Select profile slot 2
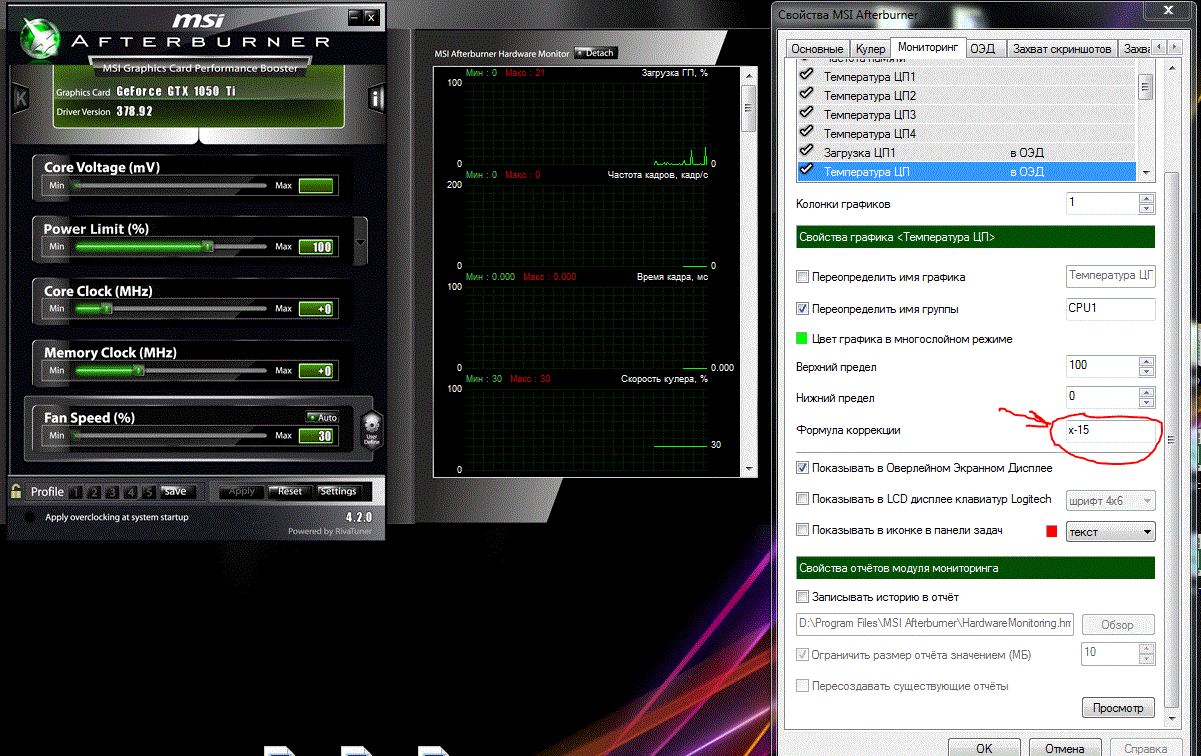 [x=95, y=492]
